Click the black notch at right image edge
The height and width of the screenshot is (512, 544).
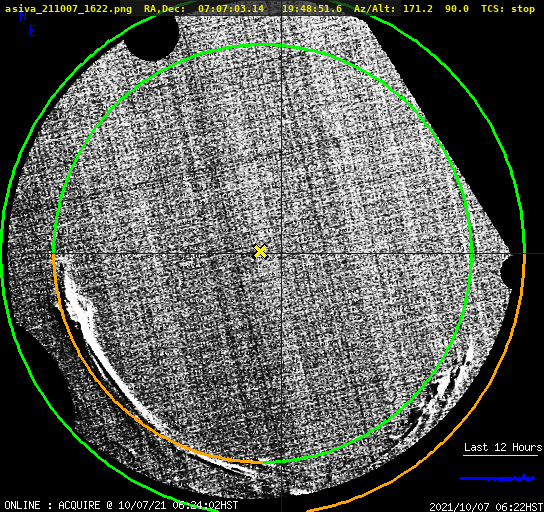tap(506, 273)
